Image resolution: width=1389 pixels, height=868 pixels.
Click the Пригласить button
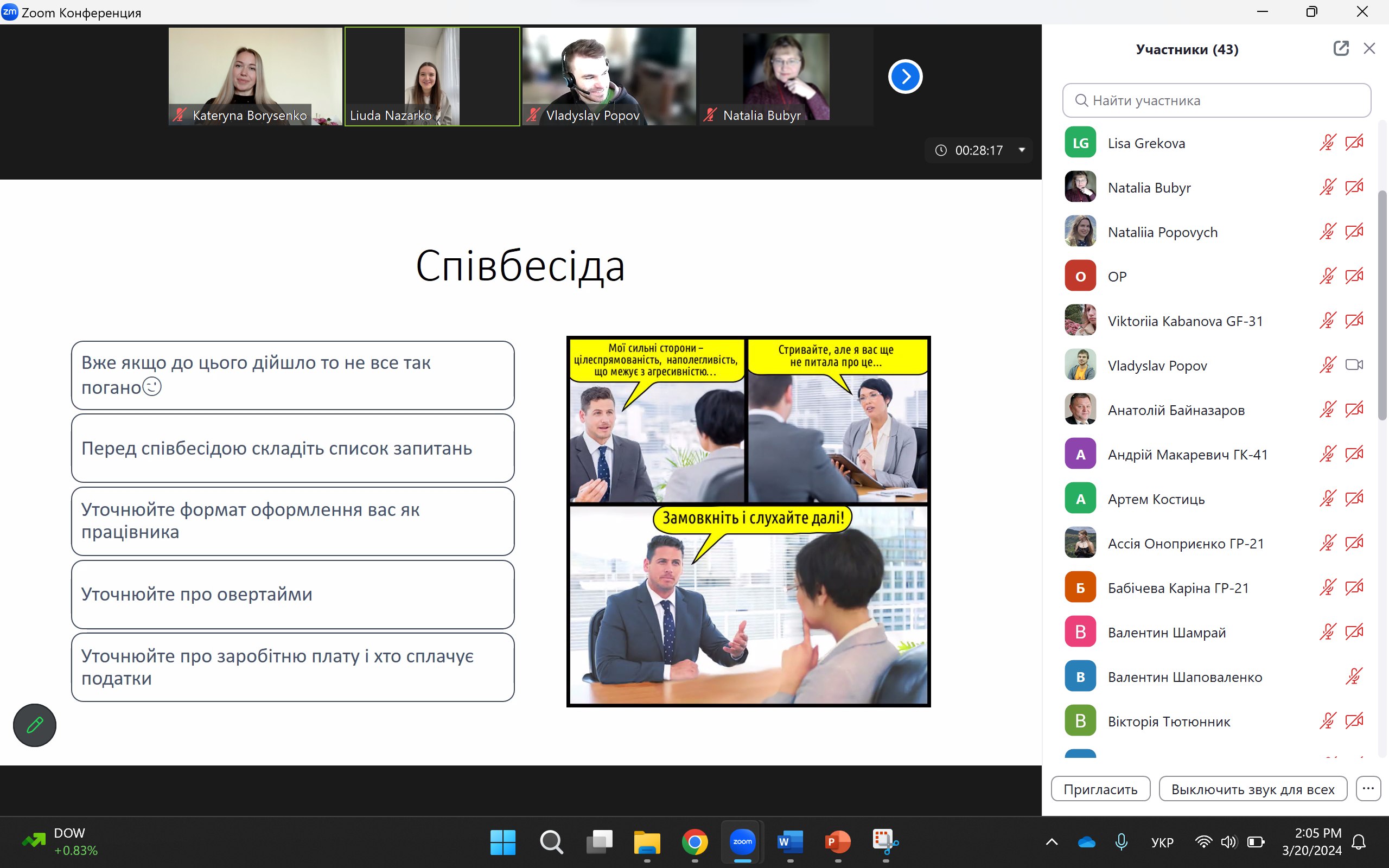(1100, 789)
